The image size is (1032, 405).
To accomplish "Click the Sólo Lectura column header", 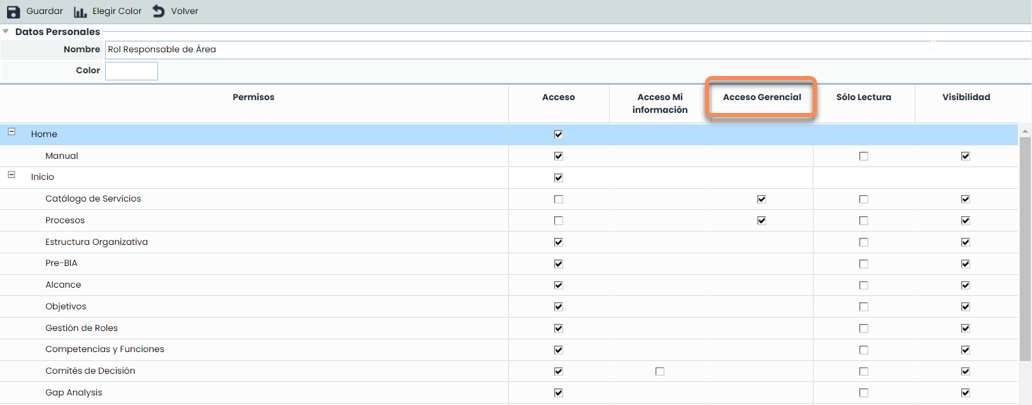I will coord(863,97).
